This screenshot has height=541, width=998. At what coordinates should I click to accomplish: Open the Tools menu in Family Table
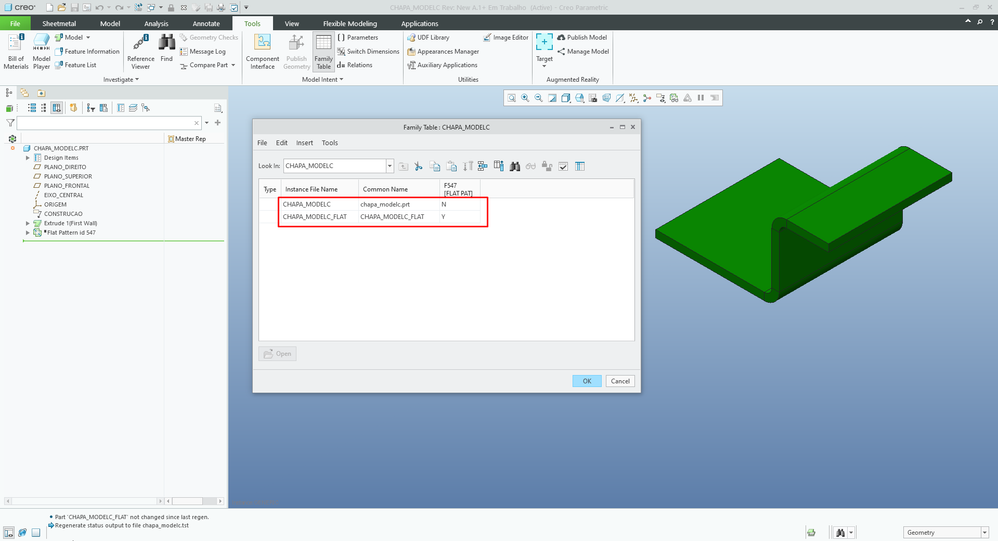(330, 143)
